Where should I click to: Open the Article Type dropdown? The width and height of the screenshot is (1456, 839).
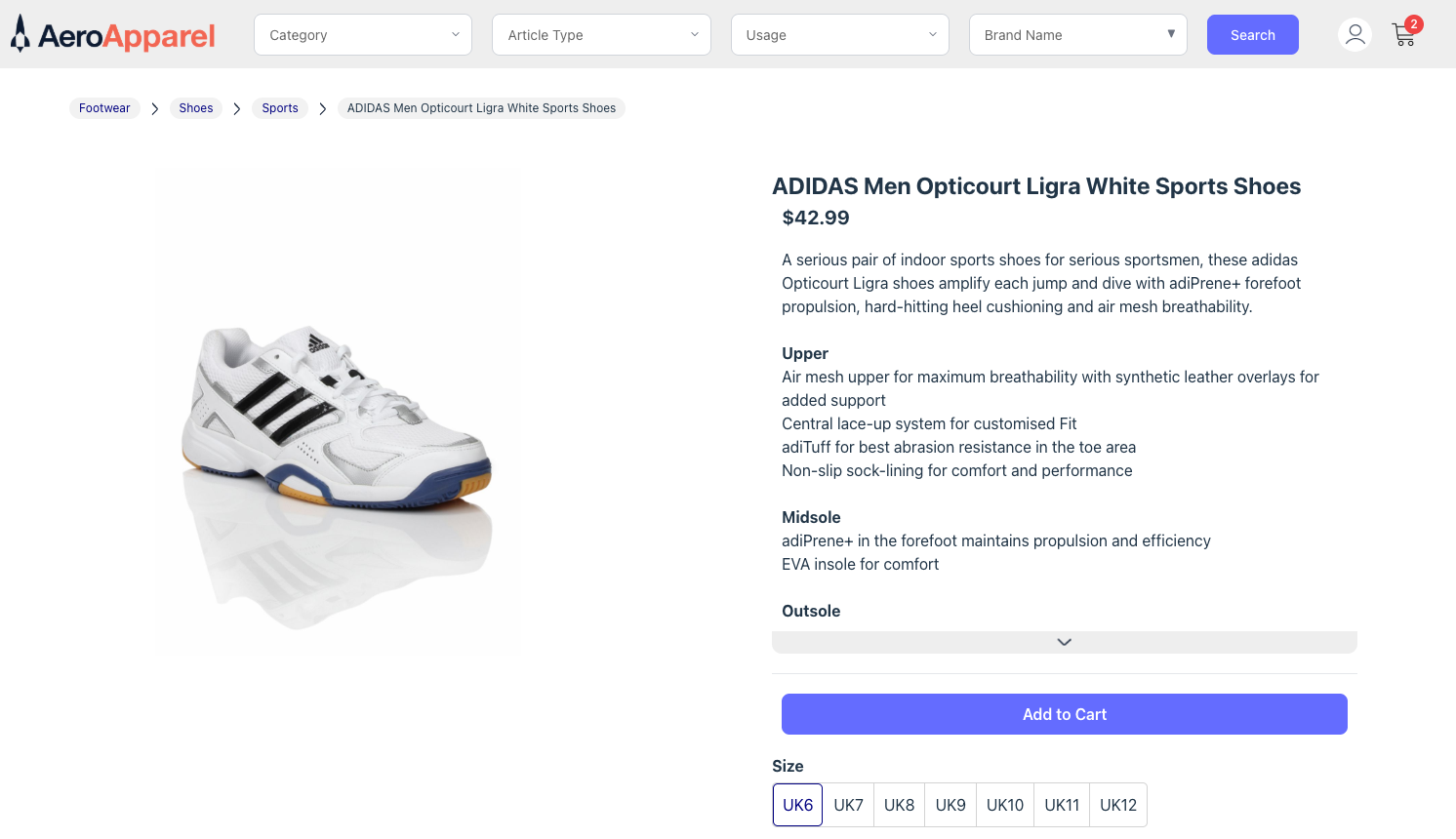point(601,34)
